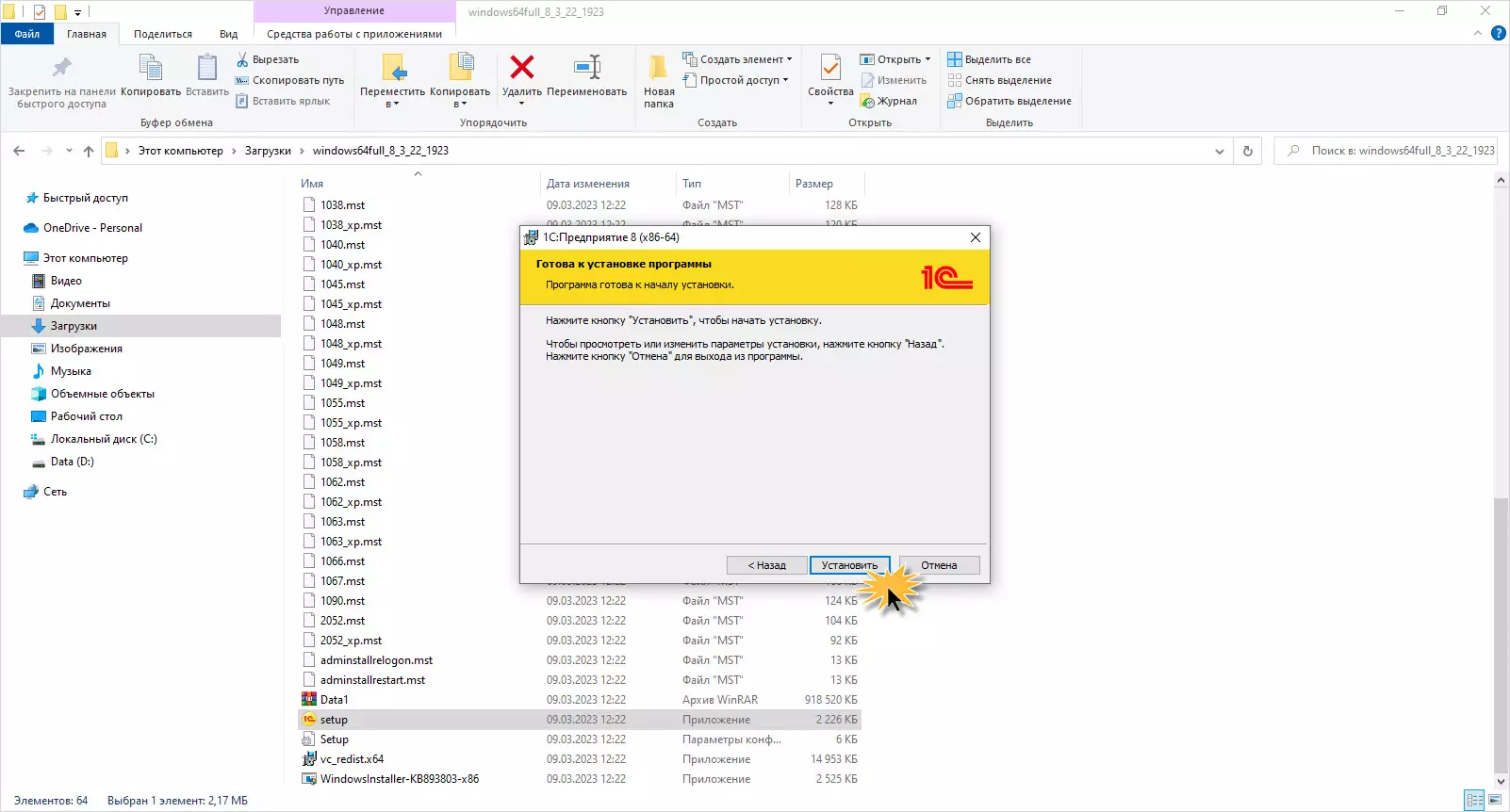The image size is (1510, 812).
Task: Open Средства работы с приложениями tab
Action: click(354, 34)
